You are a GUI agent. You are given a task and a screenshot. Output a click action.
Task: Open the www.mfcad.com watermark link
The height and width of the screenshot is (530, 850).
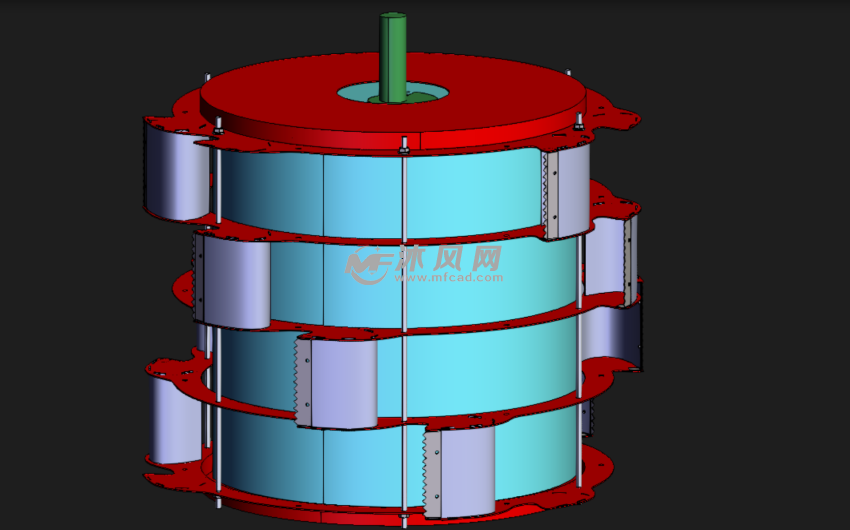(452, 277)
